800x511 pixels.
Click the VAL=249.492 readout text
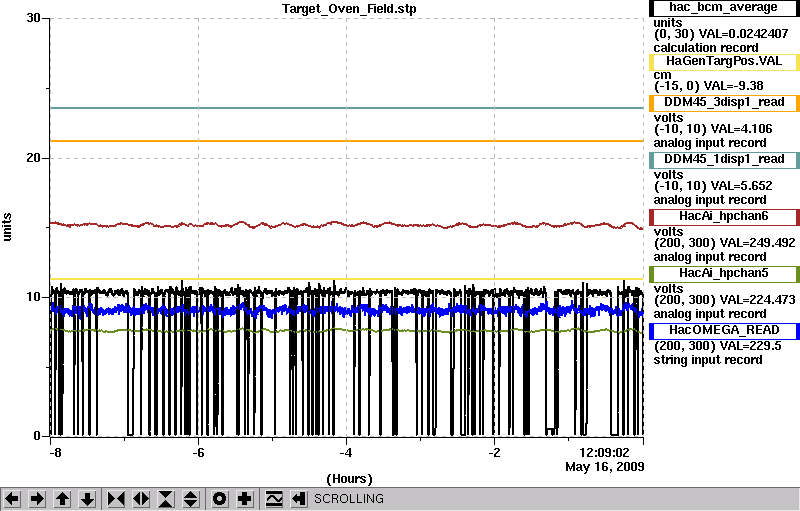tap(757, 243)
